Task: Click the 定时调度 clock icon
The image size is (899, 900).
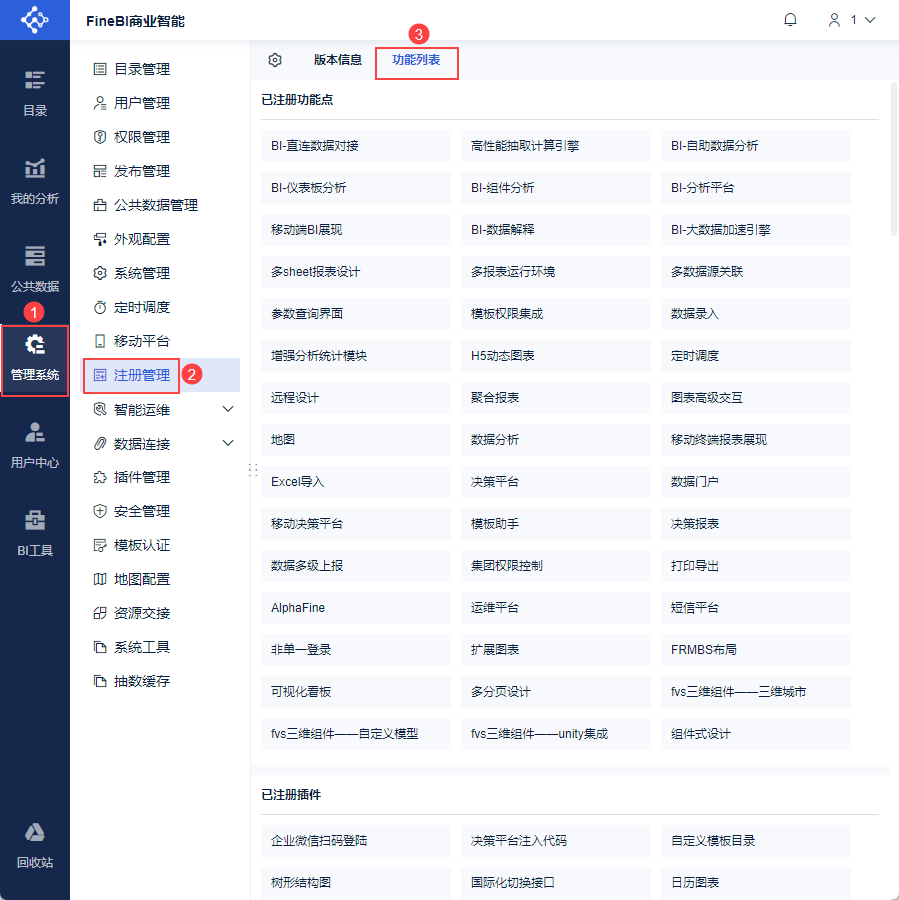Action: point(100,308)
